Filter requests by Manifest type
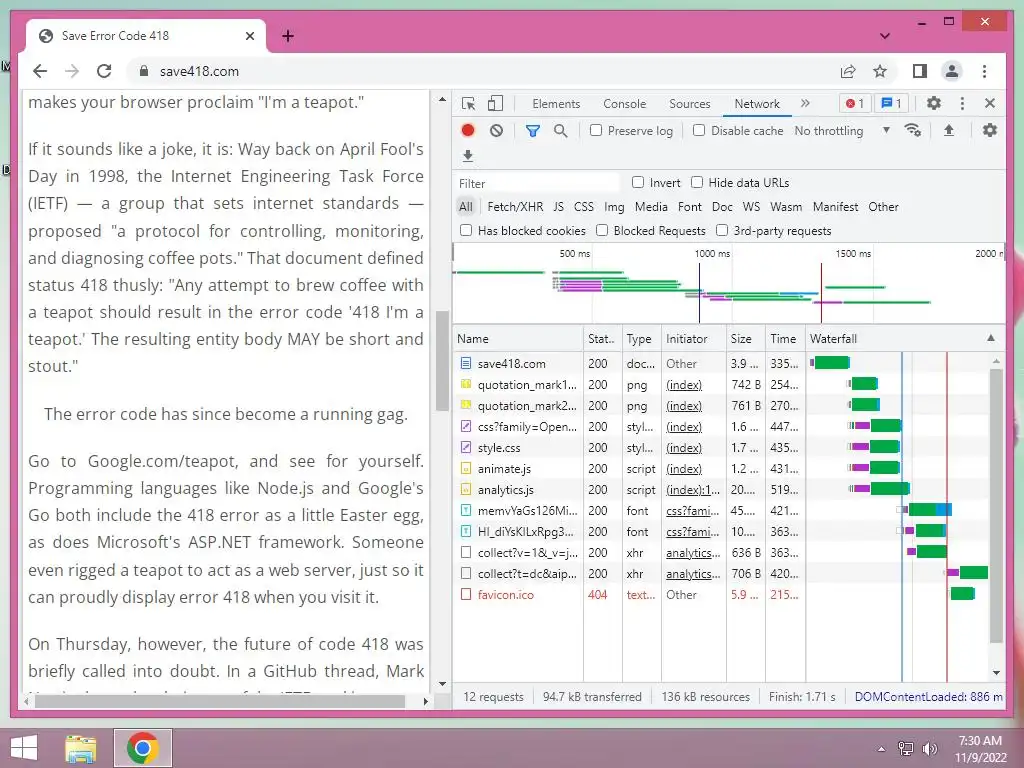Viewport: 1024px width, 768px height. pos(835,207)
